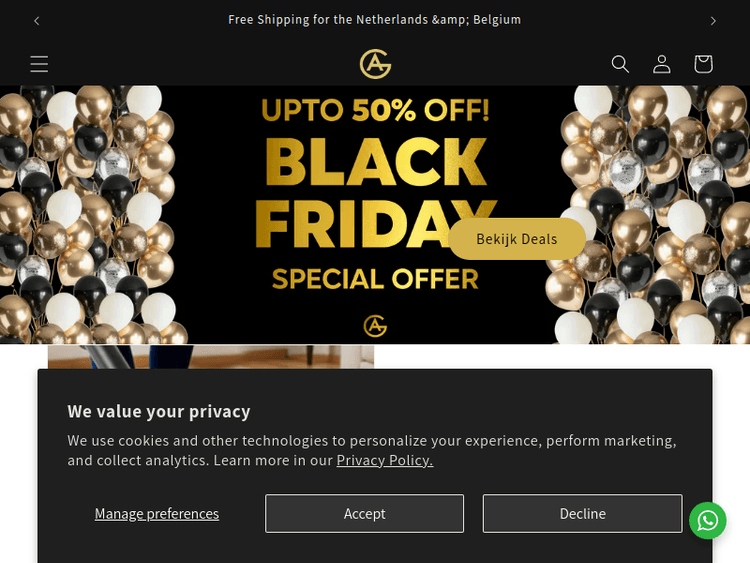Click the 'SPECIAL OFFER' banner text
750x563 pixels.
point(375,279)
